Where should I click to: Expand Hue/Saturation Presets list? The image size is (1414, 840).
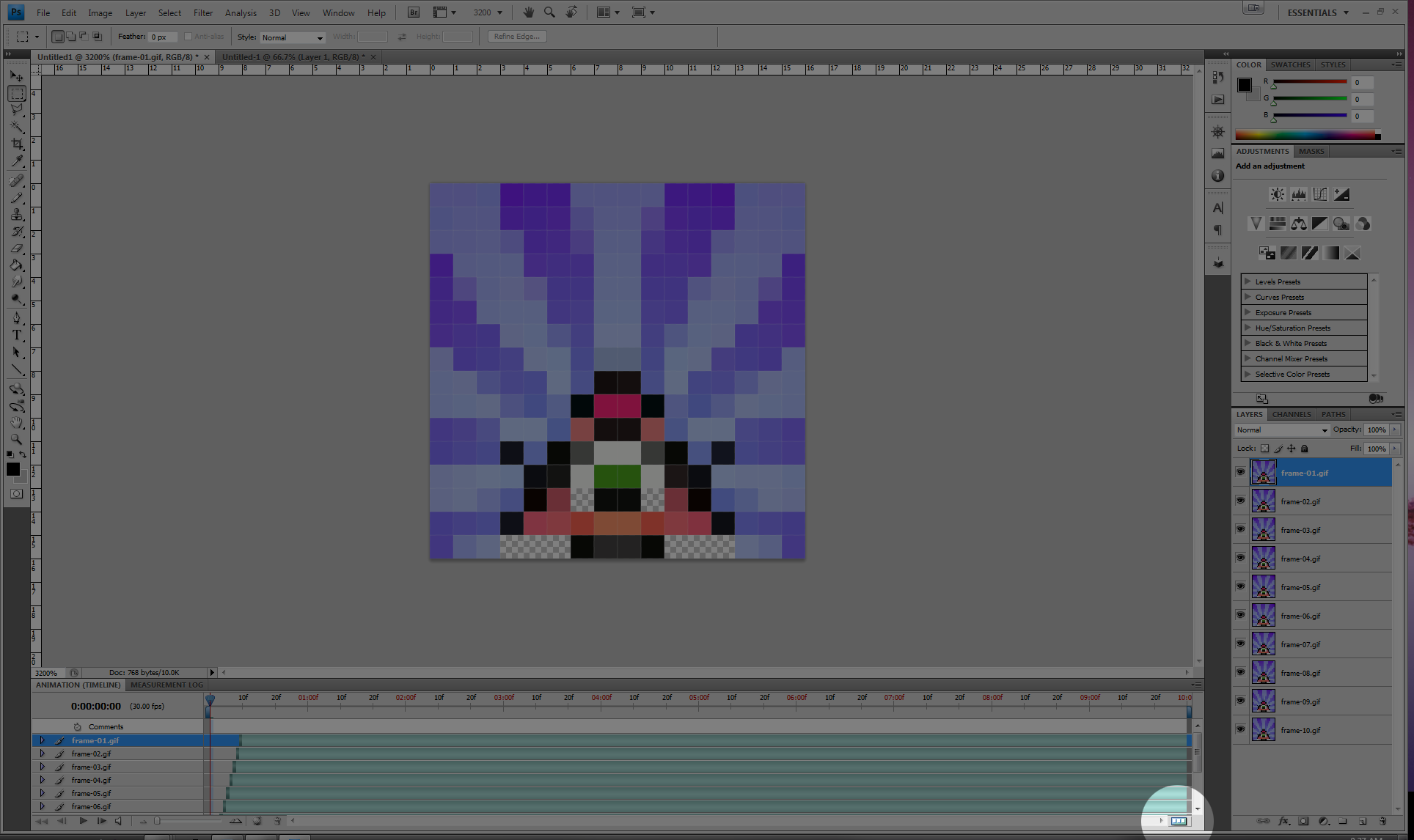(1248, 328)
